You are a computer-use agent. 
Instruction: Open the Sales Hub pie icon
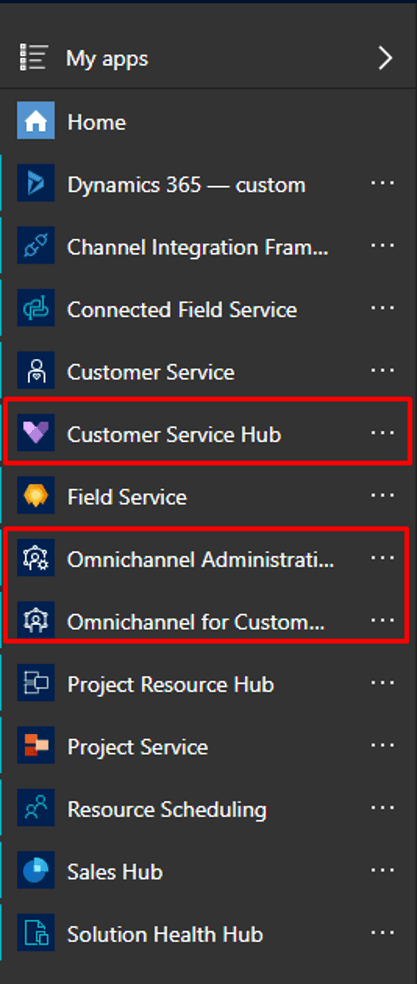pyautogui.click(x=36, y=870)
